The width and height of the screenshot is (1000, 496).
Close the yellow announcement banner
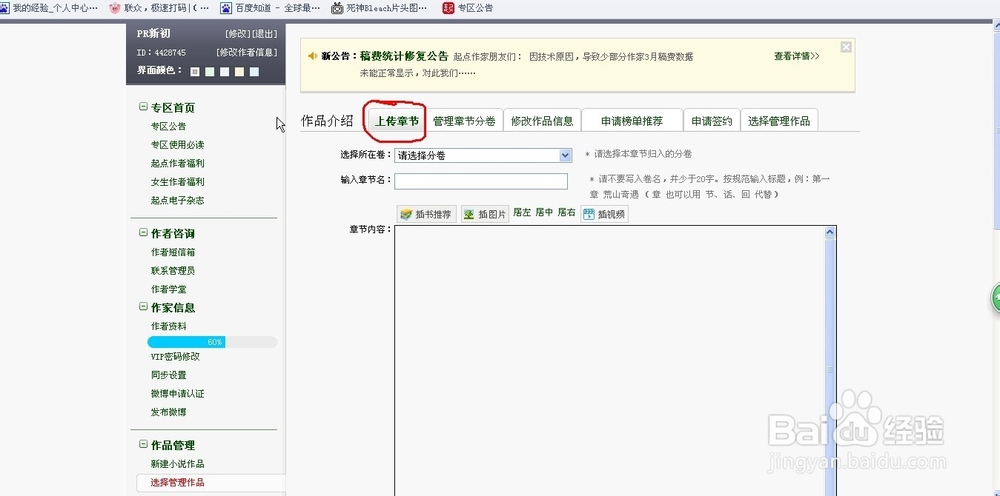(846, 47)
